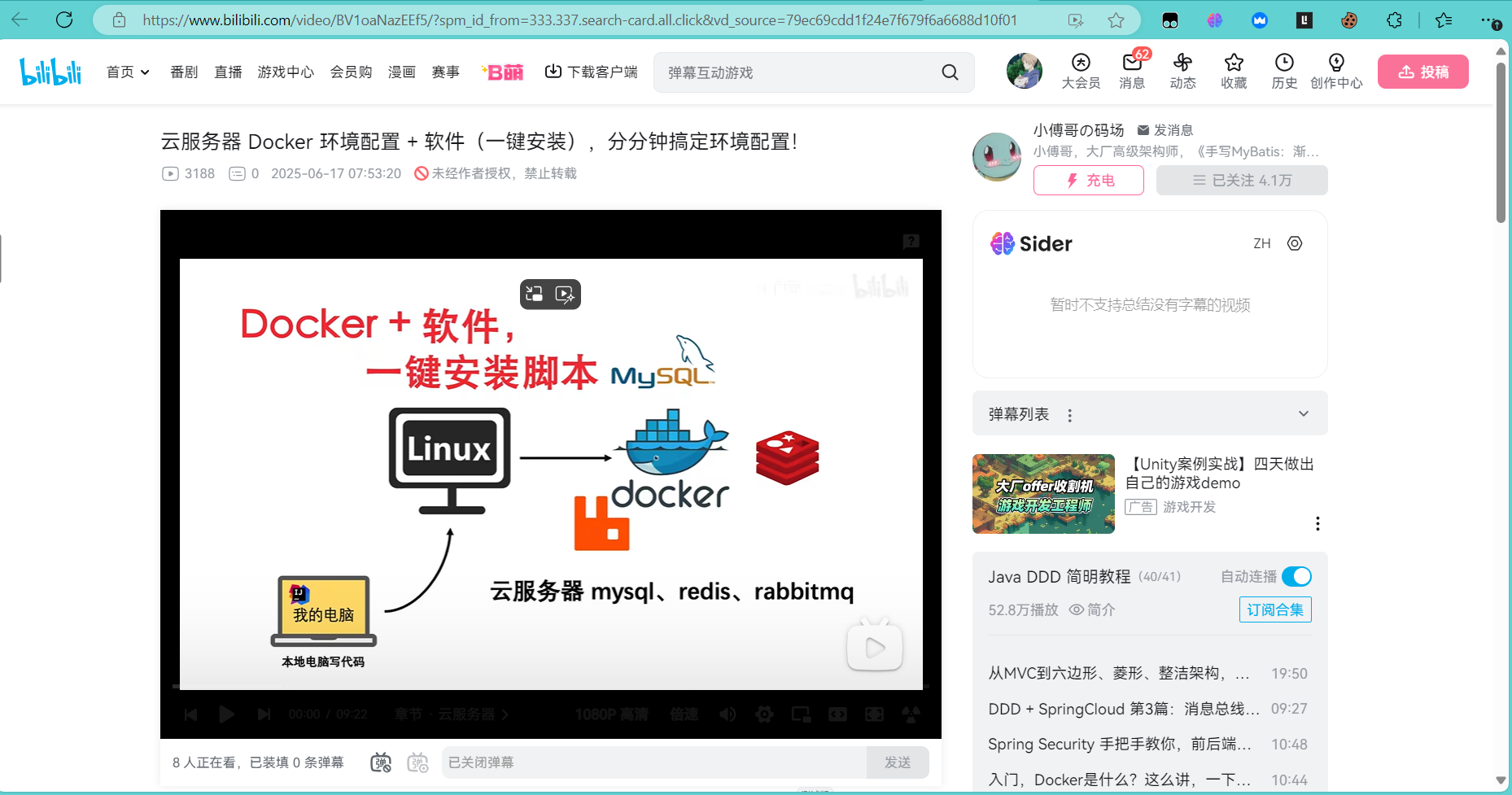This screenshot has width=1512, height=795.
Task: Open ad card more options dots
Action: pyautogui.click(x=1318, y=523)
